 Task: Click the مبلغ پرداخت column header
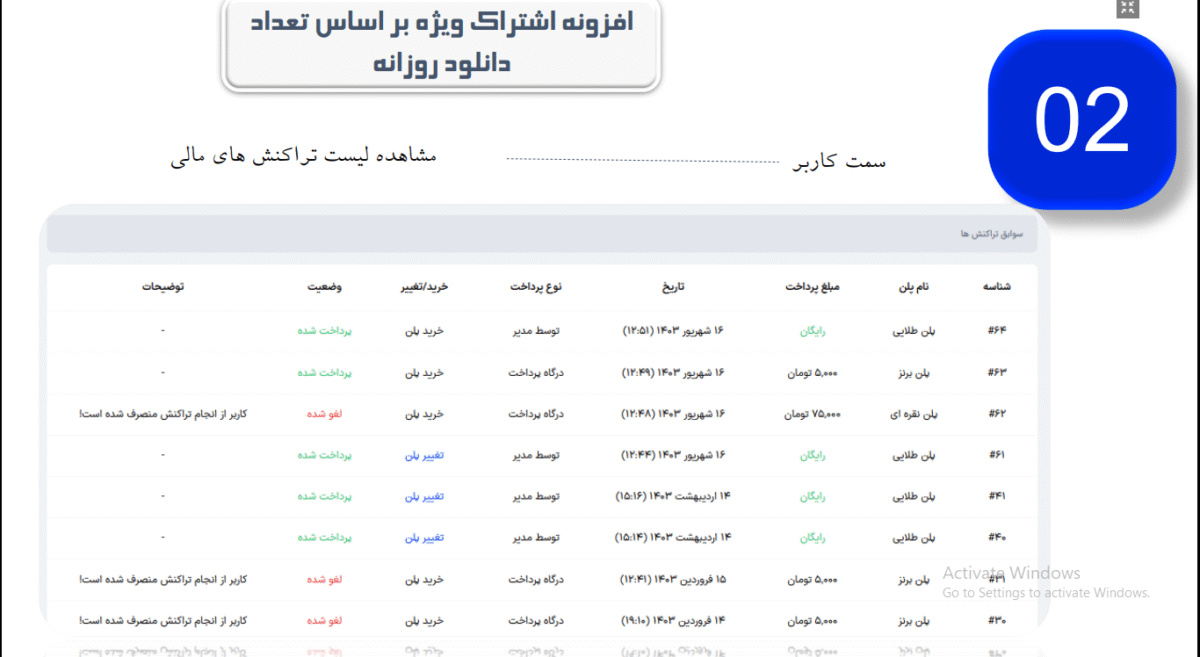(x=812, y=287)
